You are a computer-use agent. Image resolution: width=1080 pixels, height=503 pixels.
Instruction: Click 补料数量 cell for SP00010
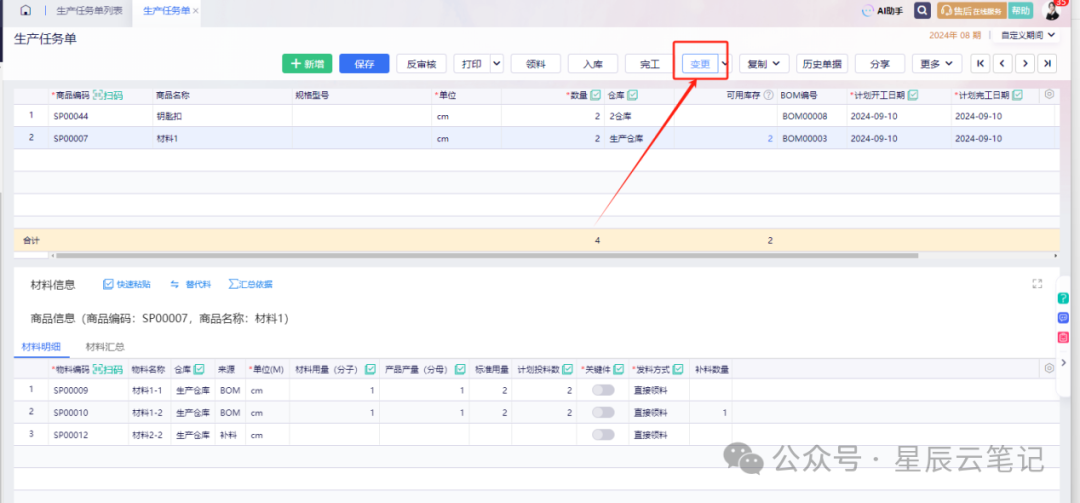[x=710, y=412]
